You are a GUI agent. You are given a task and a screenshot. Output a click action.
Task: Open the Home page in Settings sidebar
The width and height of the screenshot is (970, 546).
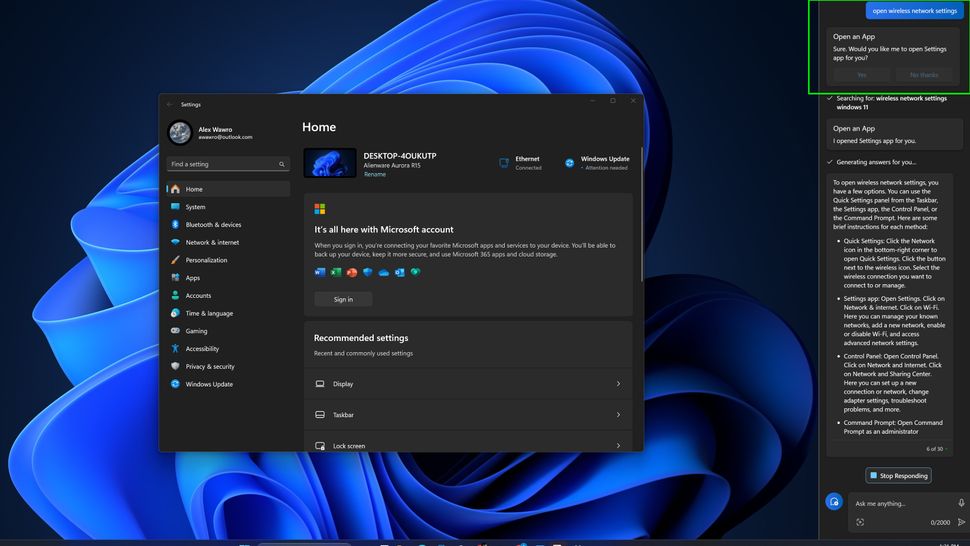[228, 189]
